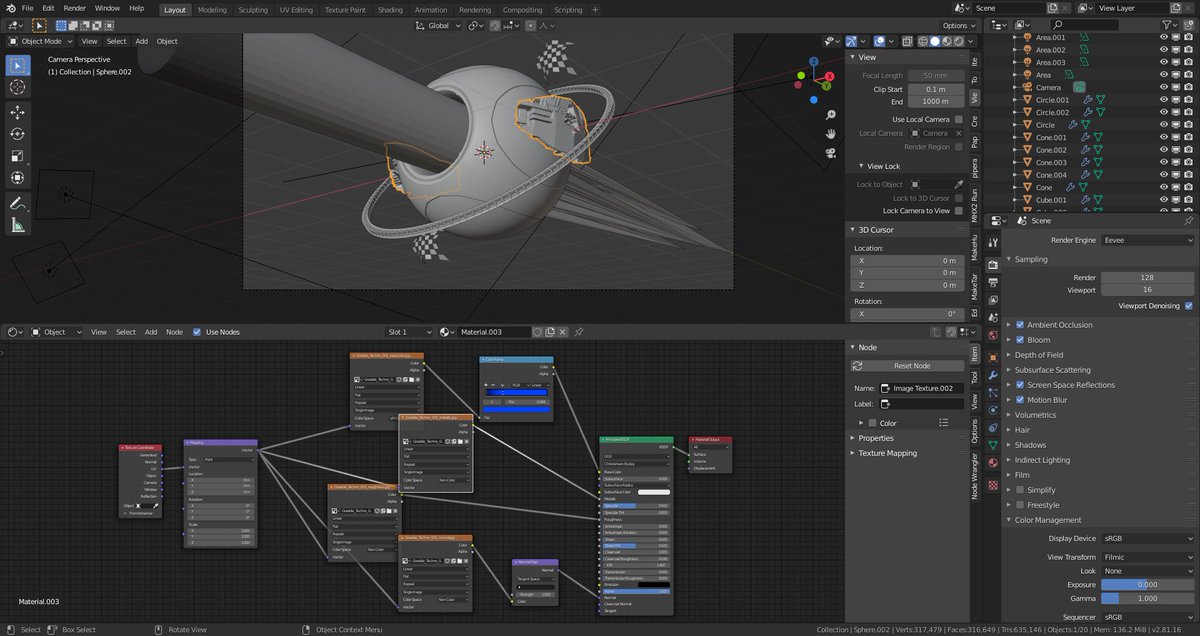
Task: Click the camera view toggle icon
Action: [831, 153]
